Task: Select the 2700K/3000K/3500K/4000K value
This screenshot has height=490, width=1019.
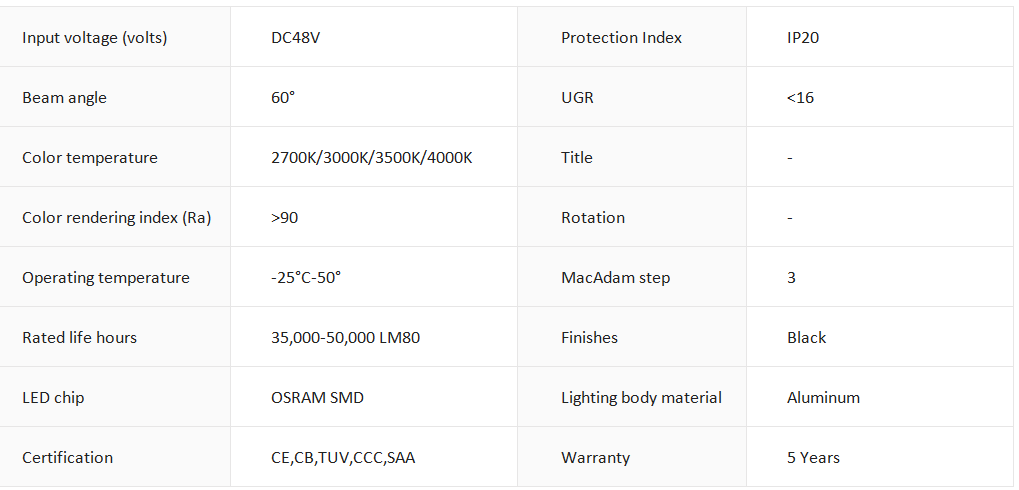Action: point(372,158)
